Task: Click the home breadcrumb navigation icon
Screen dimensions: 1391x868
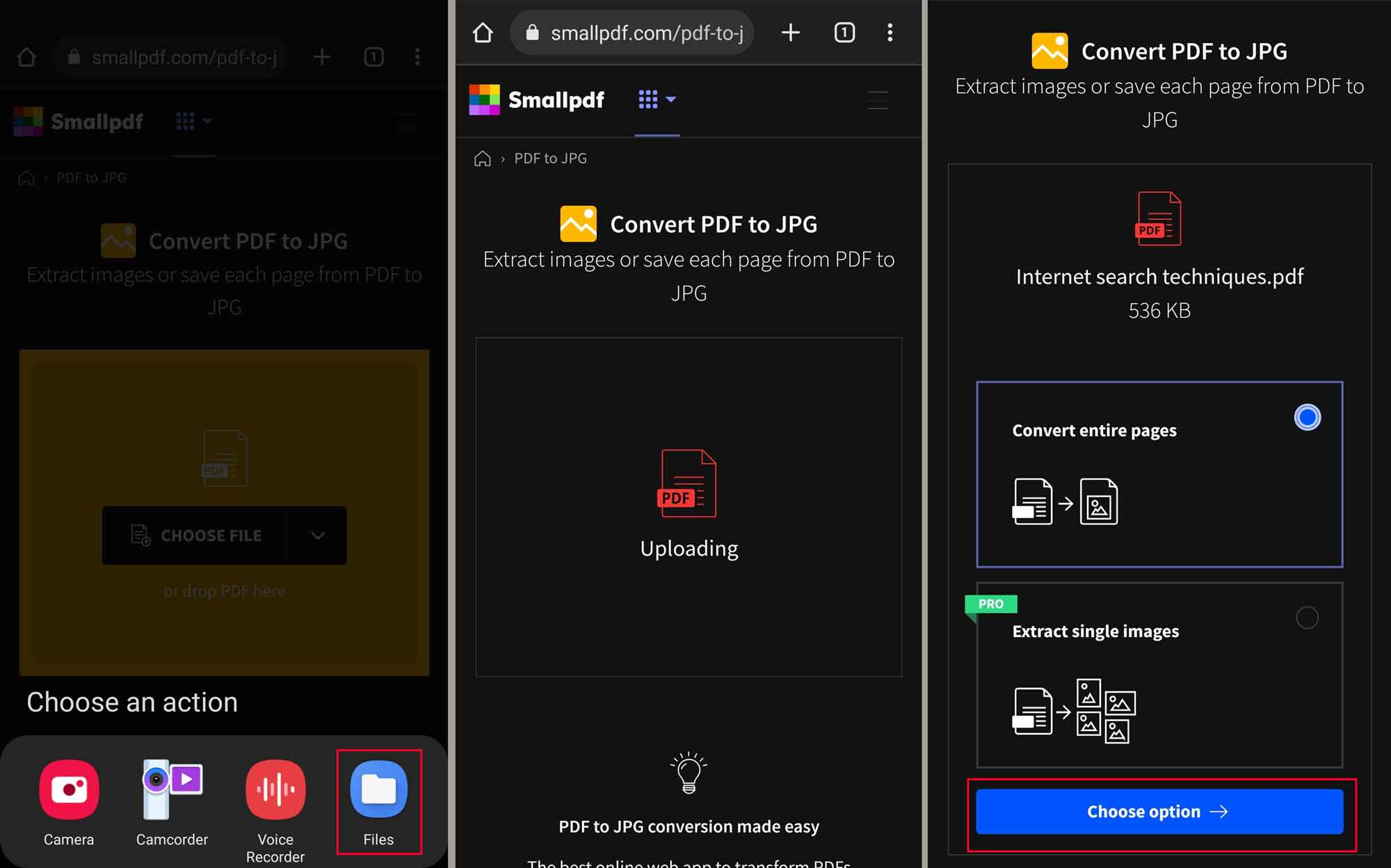Action: [479, 158]
